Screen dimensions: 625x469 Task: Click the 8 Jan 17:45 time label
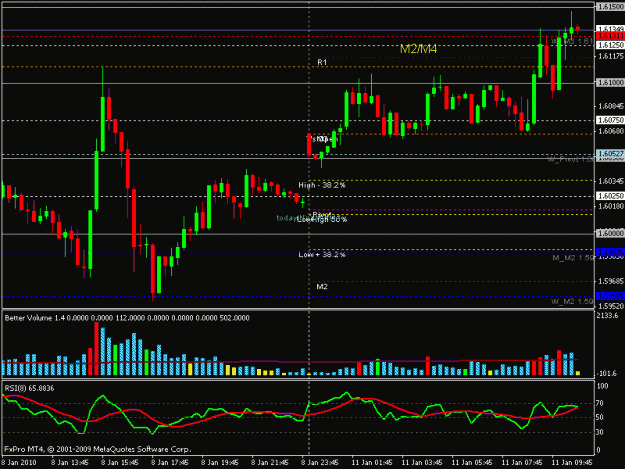(170, 462)
